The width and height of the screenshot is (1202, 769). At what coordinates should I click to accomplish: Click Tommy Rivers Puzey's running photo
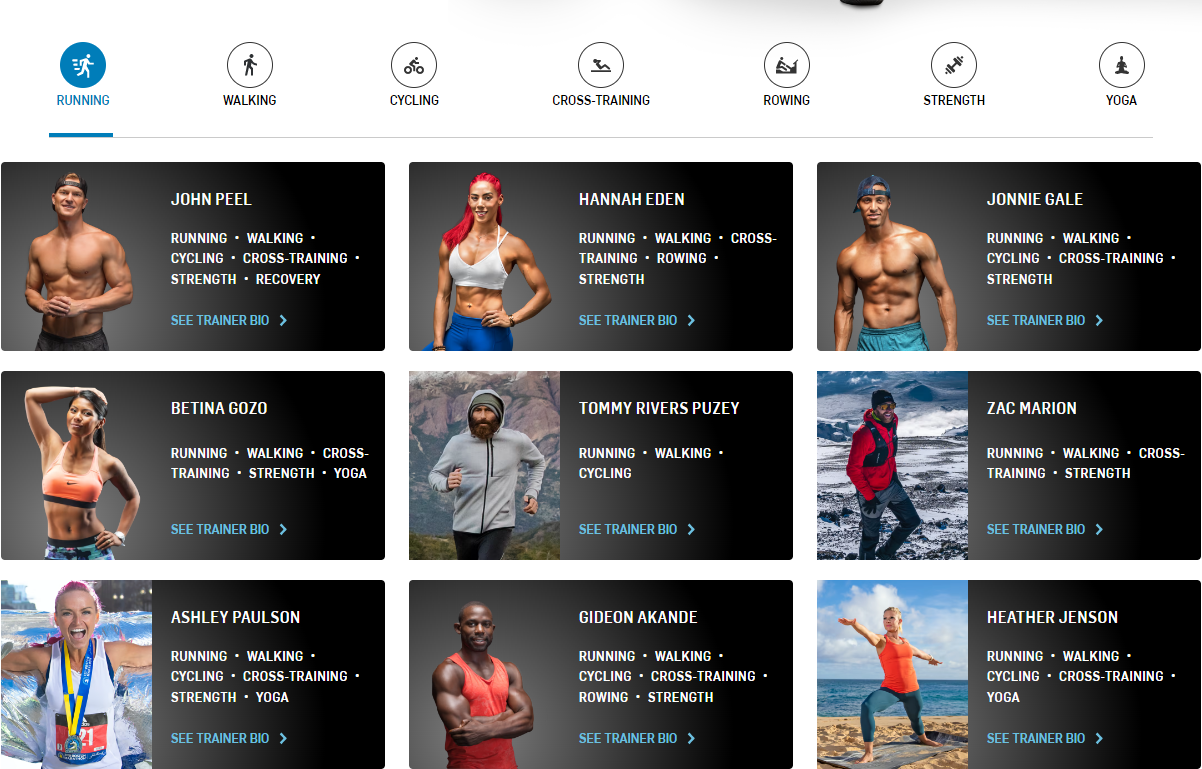tap(485, 465)
